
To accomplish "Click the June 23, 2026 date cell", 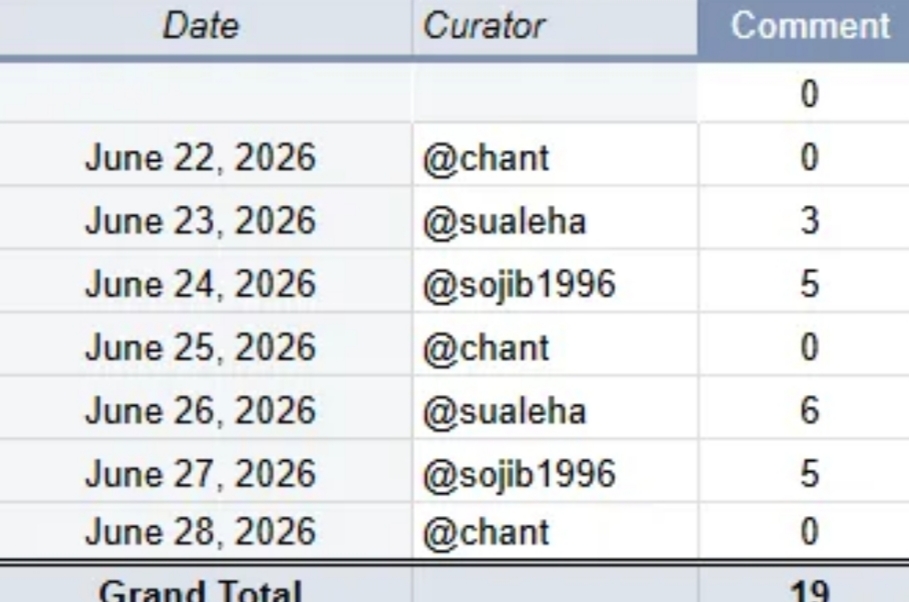I will click(201, 220).
